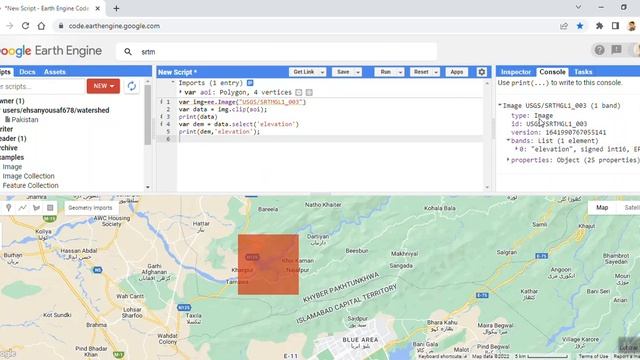This screenshot has height=360, width=640.
Task: Reload the page
Action: pos(25,26)
